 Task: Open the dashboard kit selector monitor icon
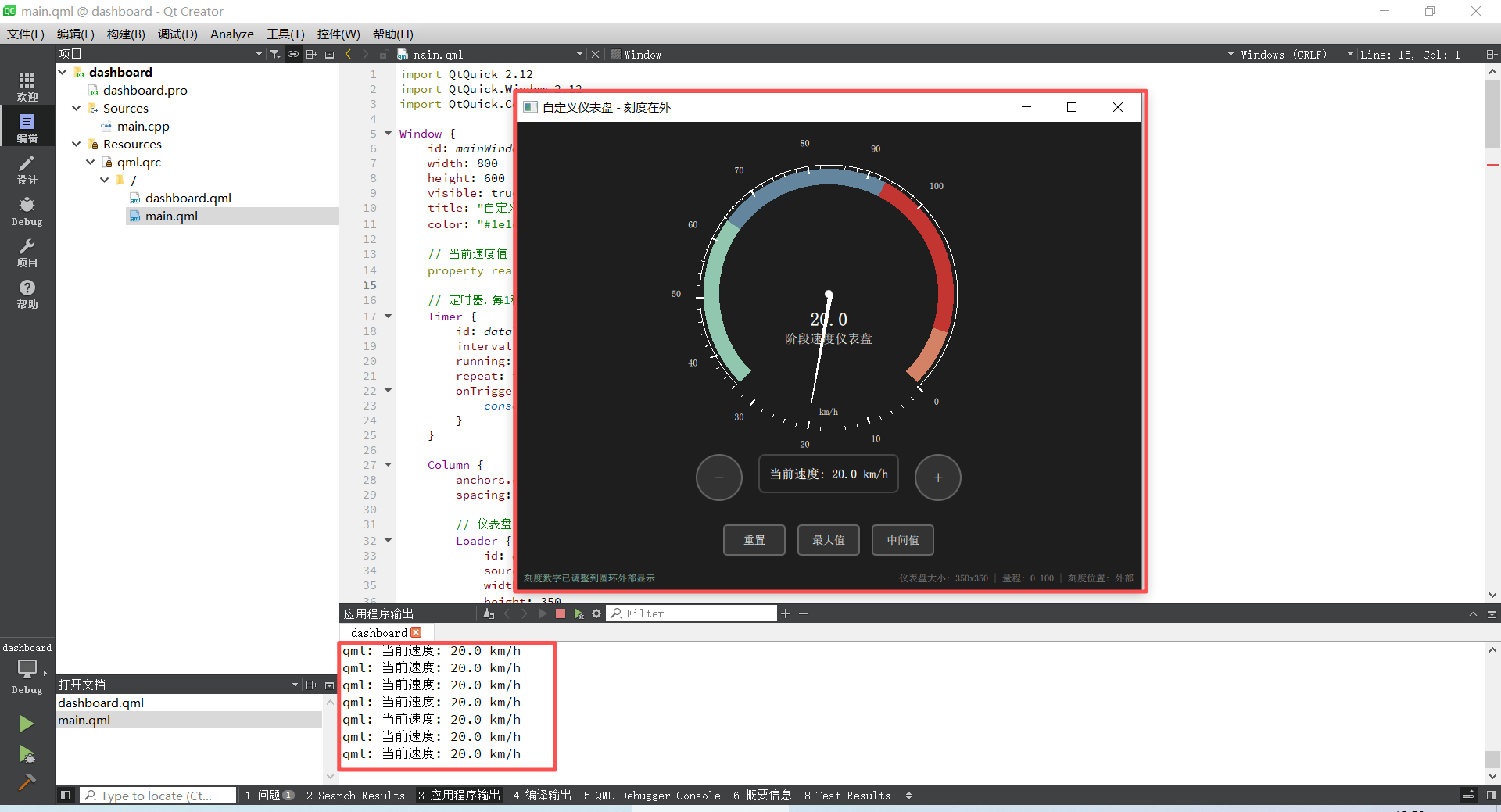27,669
